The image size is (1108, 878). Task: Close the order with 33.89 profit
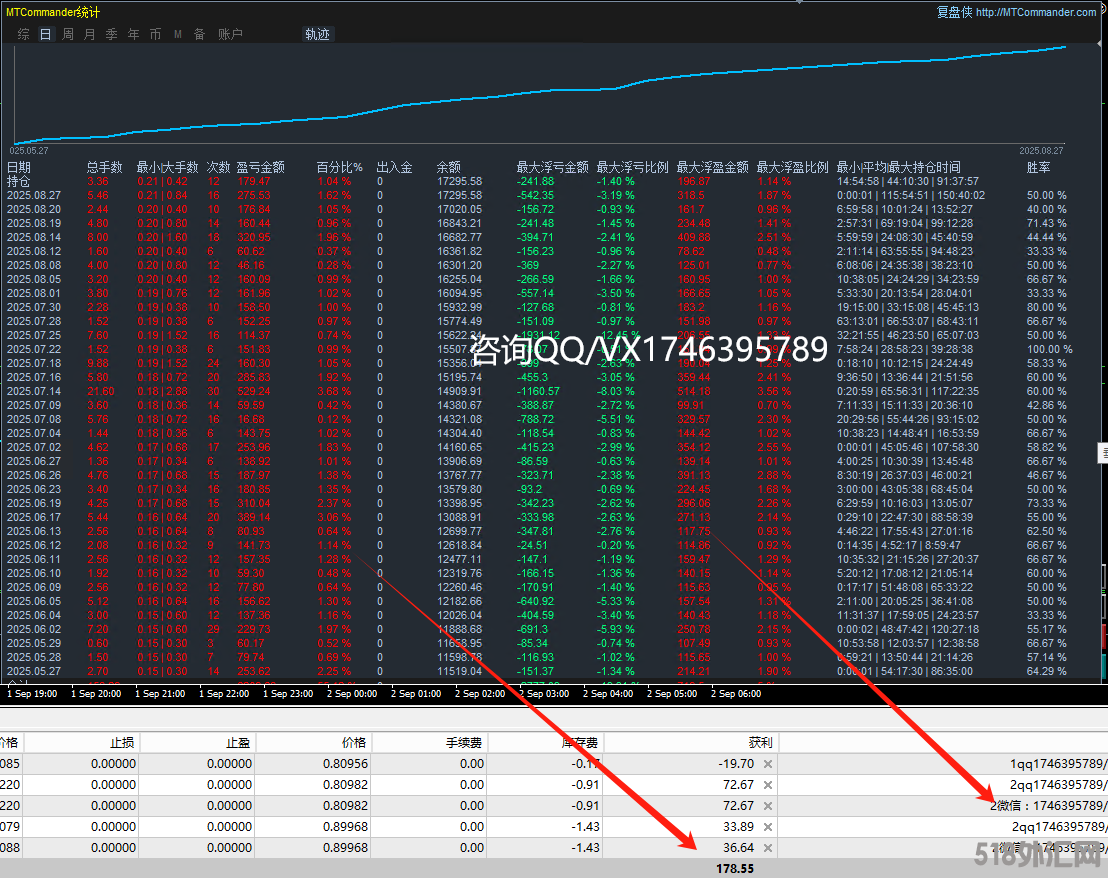767,827
